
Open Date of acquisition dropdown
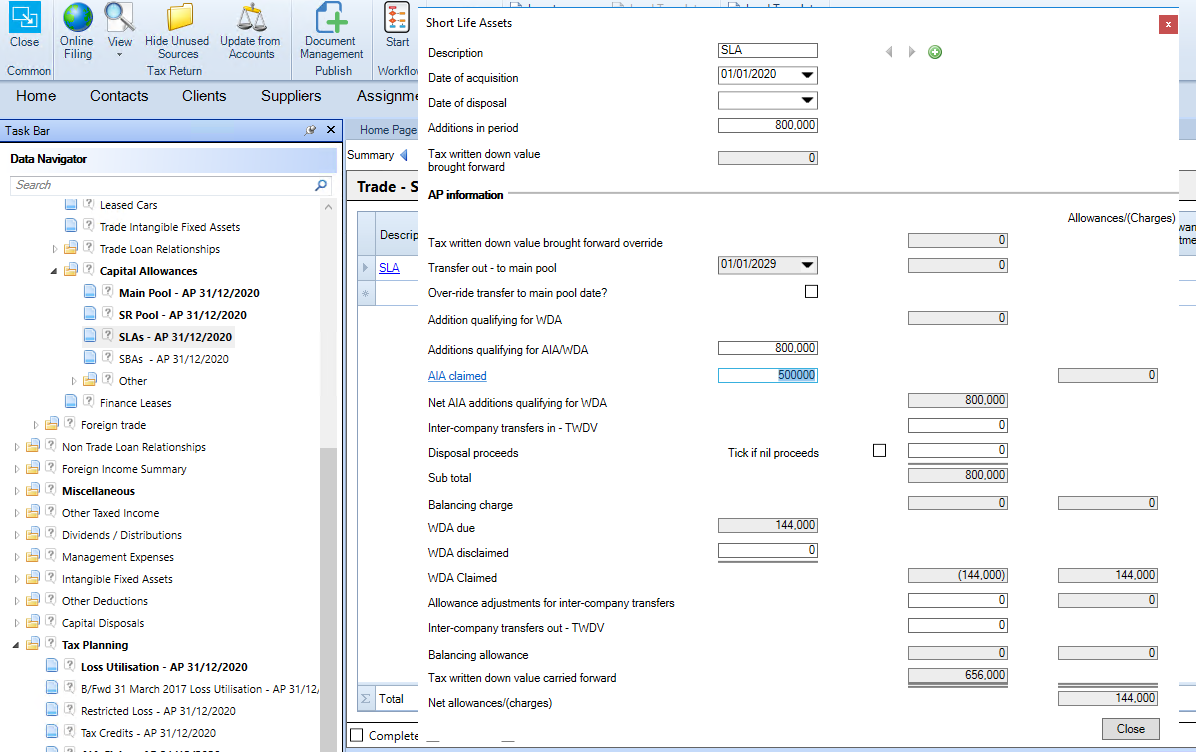tap(807, 75)
